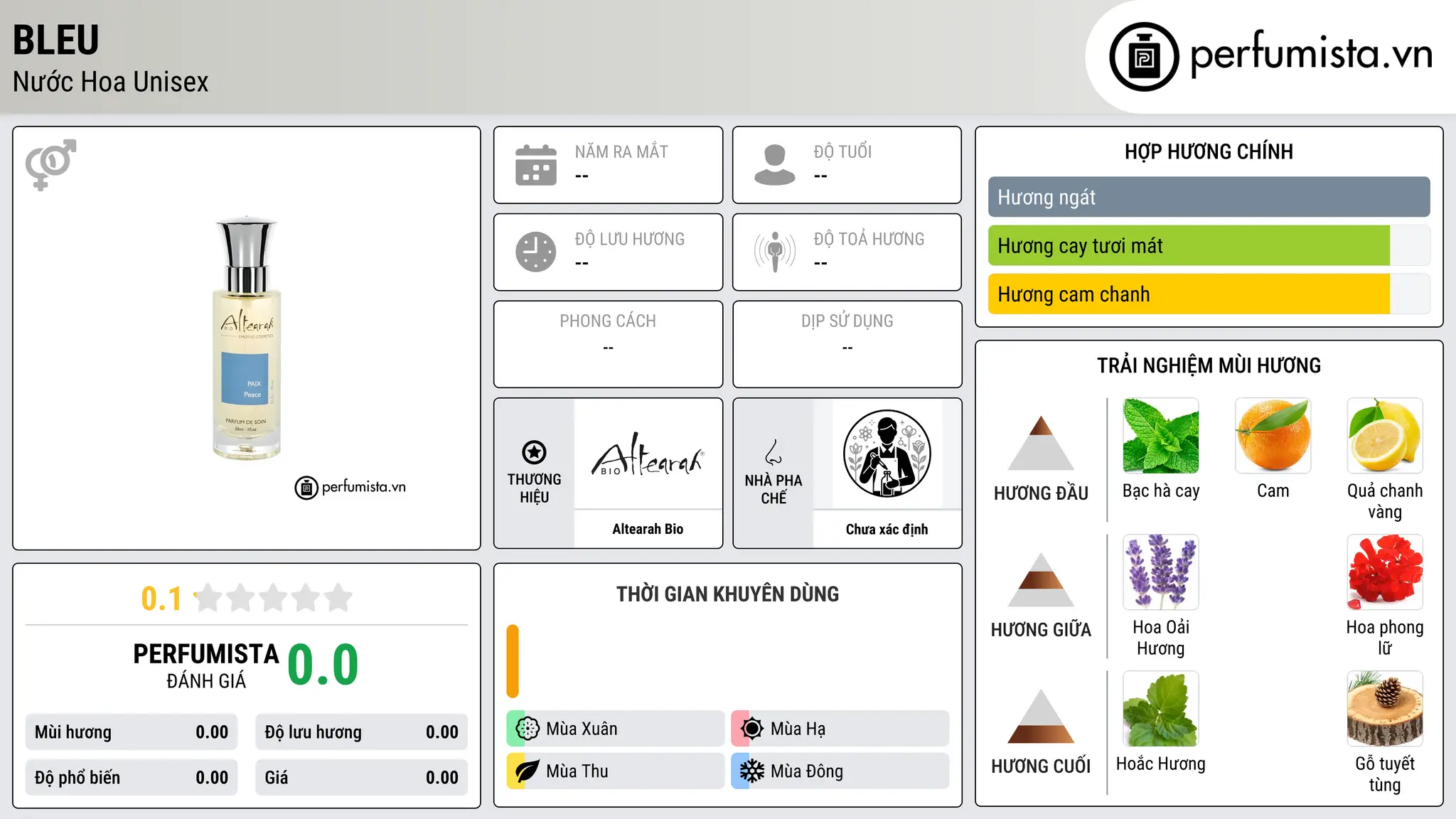Click the TRẢI NGHIỆM MÙI HƯƠNG heading
The width and height of the screenshot is (1456, 819).
(x=1209, y=365)
